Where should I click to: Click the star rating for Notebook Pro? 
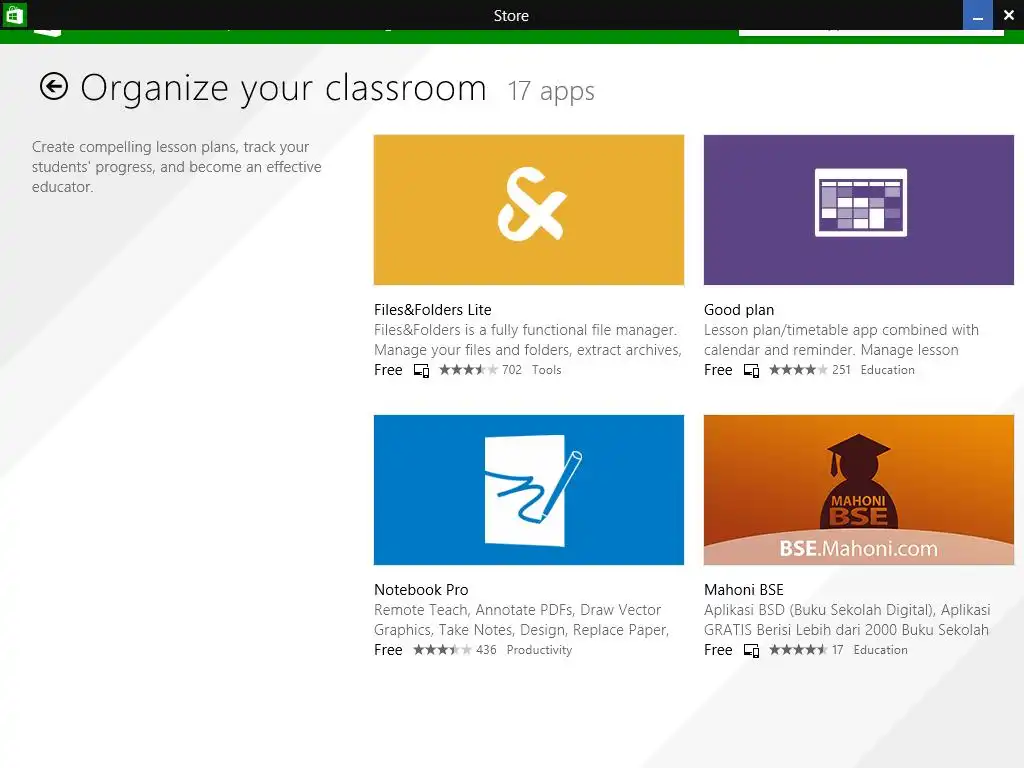tap(442, 650)
